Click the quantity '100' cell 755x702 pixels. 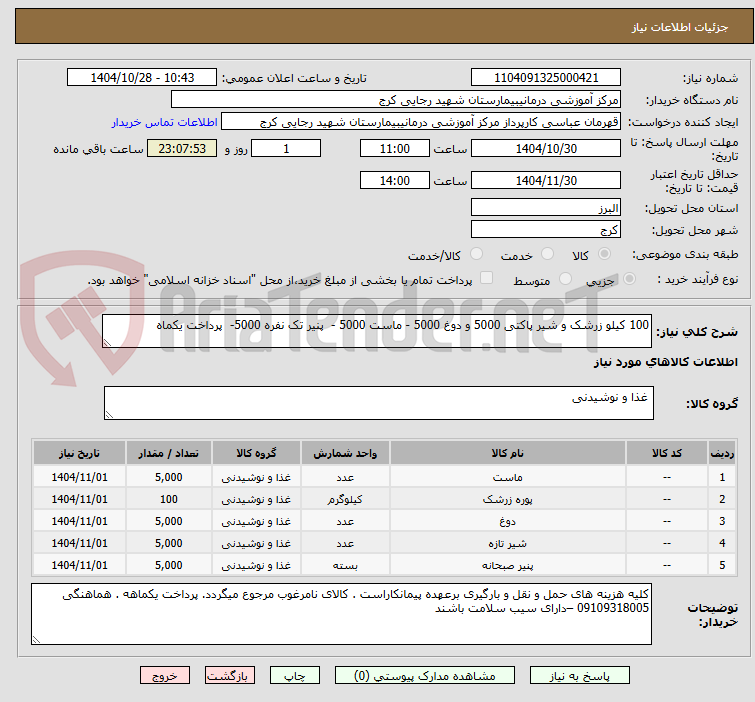169,499
